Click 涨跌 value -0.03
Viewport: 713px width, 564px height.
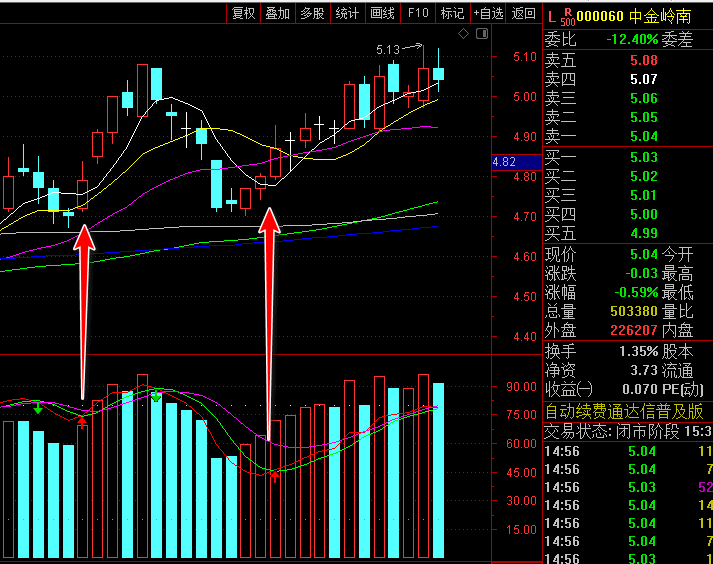pyautogui.click(x=641, y=273)
